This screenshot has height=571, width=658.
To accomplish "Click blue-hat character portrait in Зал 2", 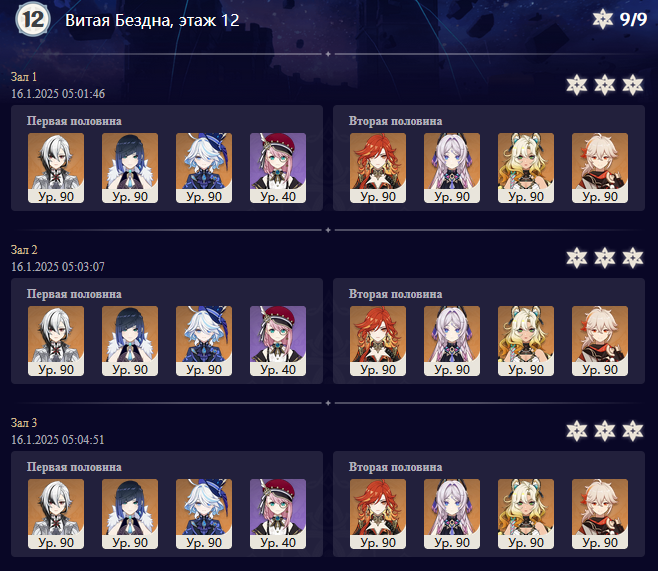I will coord(204,341).
